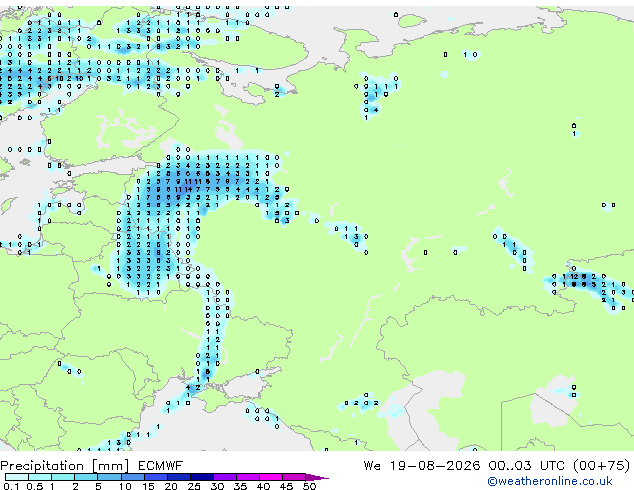Click the date "19-08-2026"
Screen dimensions: 634x490
click(x=435, y=466)
